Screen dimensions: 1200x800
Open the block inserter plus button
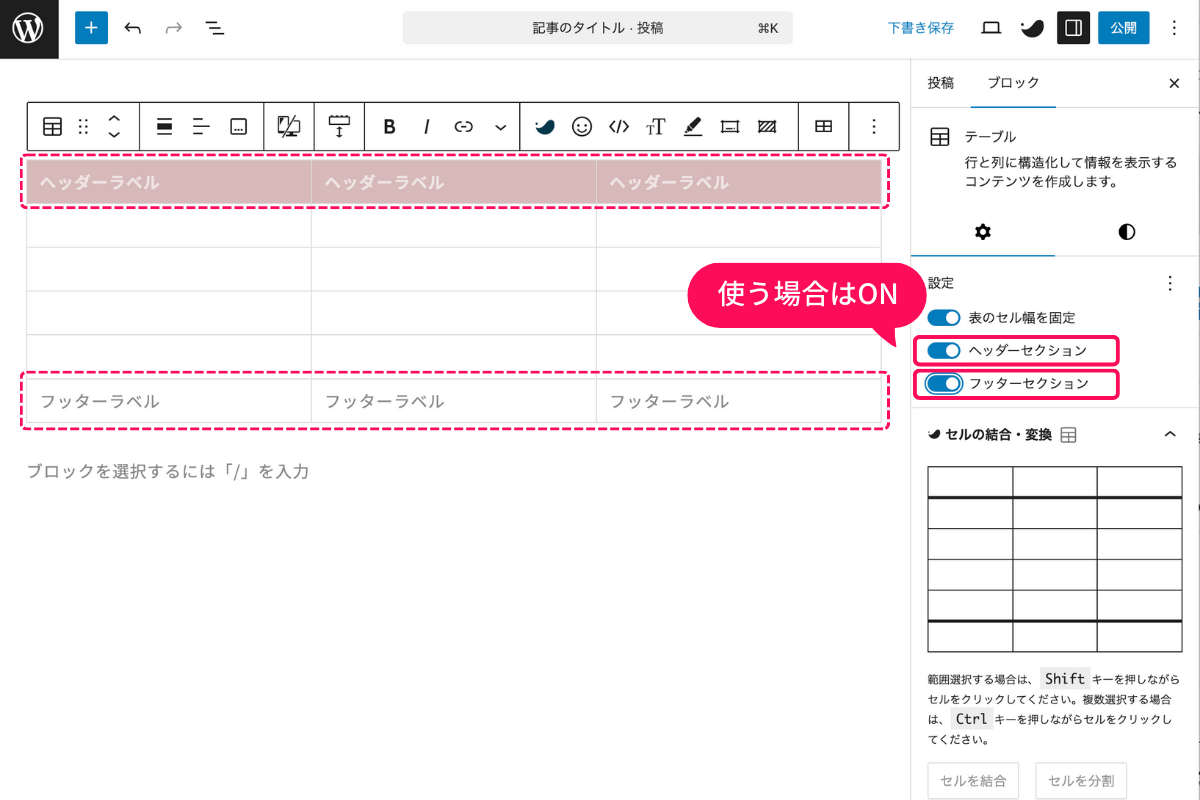tap(91, 28)
